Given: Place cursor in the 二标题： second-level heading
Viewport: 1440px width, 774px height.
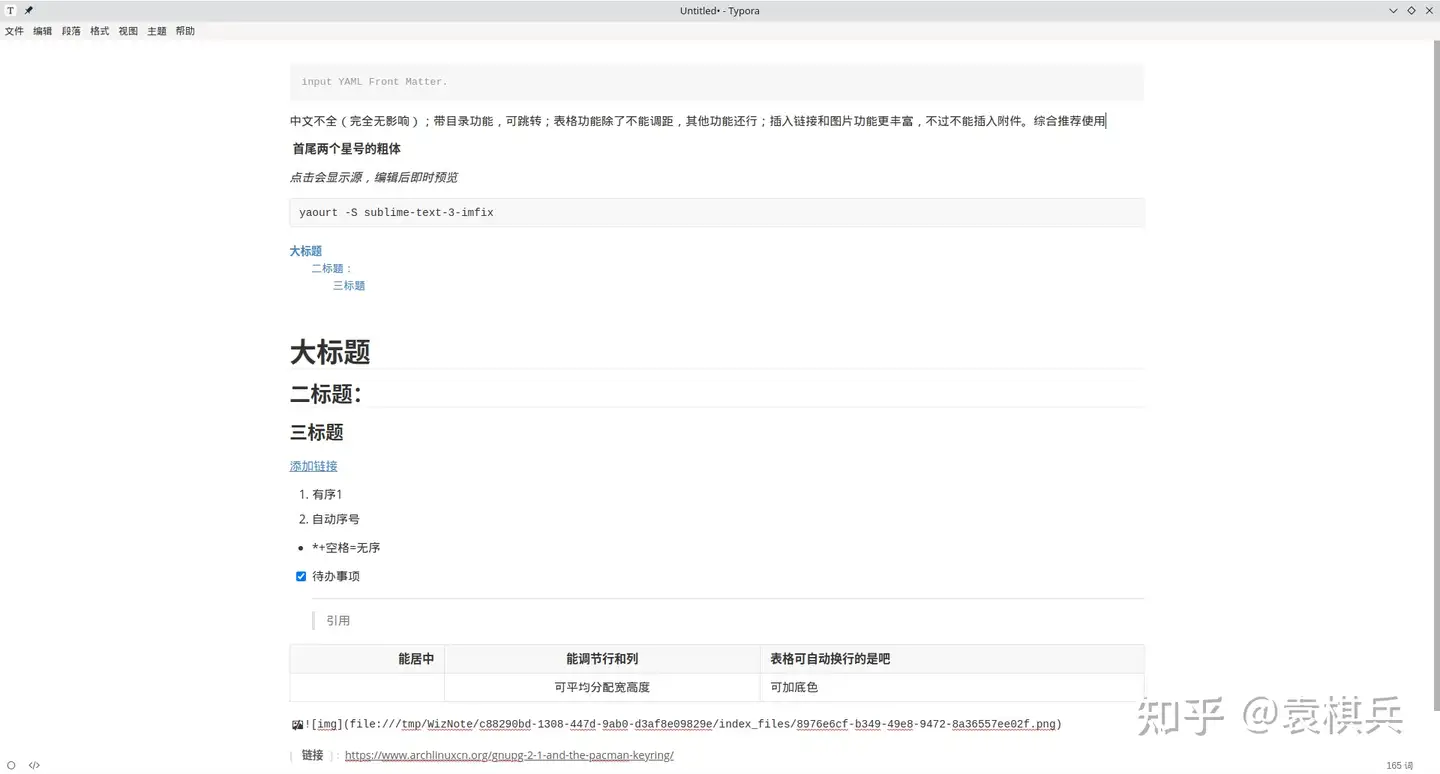Looking at the screenshot, I should [326, 394].
